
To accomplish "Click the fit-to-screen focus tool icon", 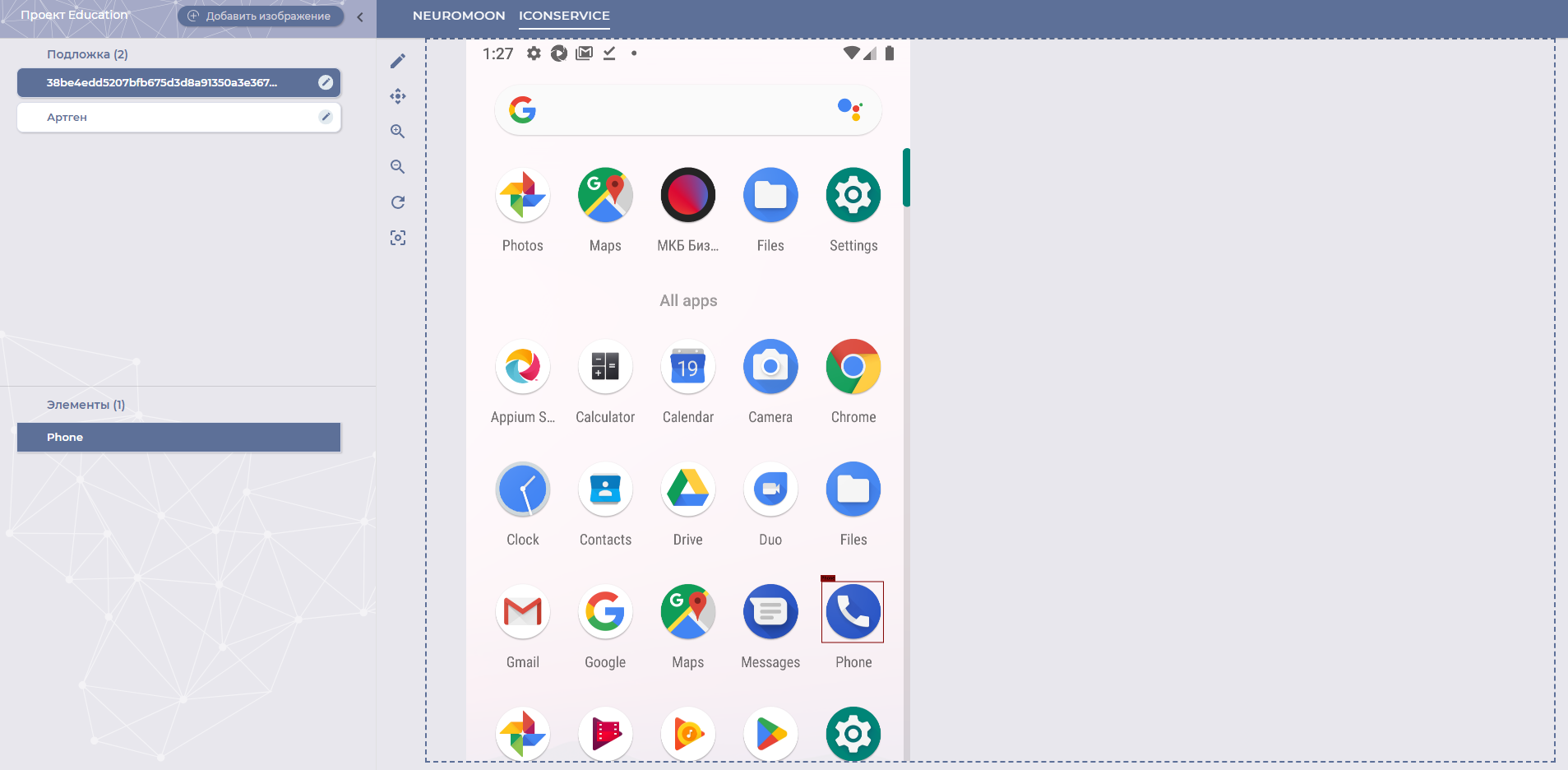I will (398, 238).
